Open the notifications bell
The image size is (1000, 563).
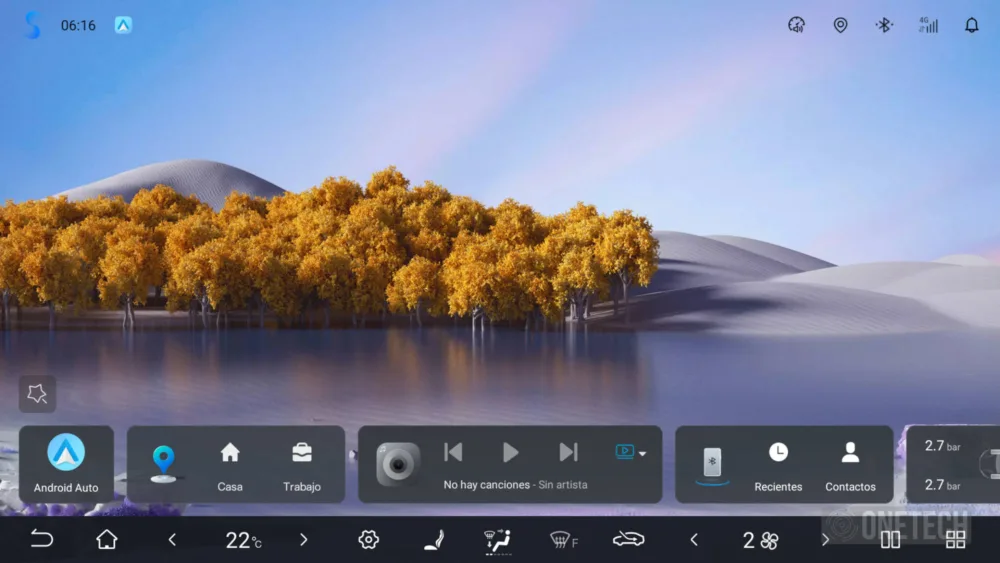point(971,26)
